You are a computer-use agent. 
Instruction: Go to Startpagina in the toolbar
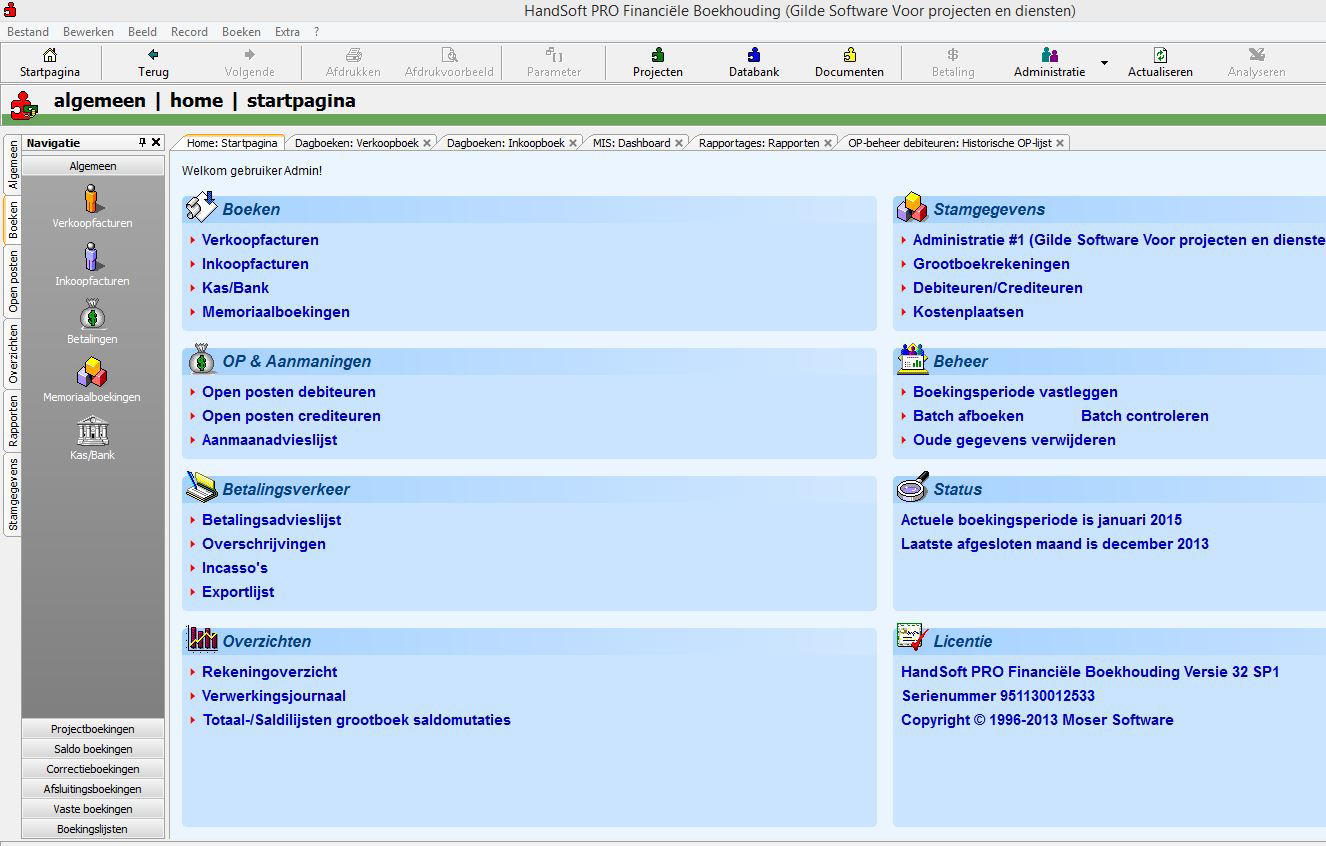coord(49,62)
